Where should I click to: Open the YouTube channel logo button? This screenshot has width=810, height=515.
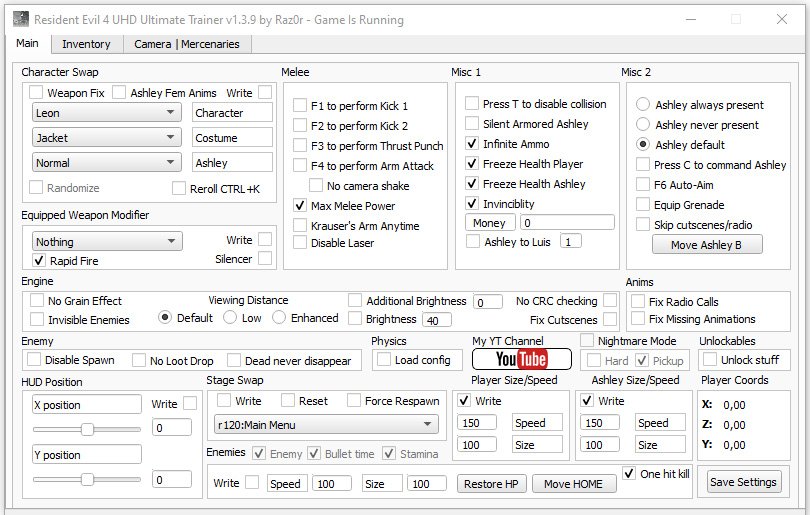click(x=522, y=359)
